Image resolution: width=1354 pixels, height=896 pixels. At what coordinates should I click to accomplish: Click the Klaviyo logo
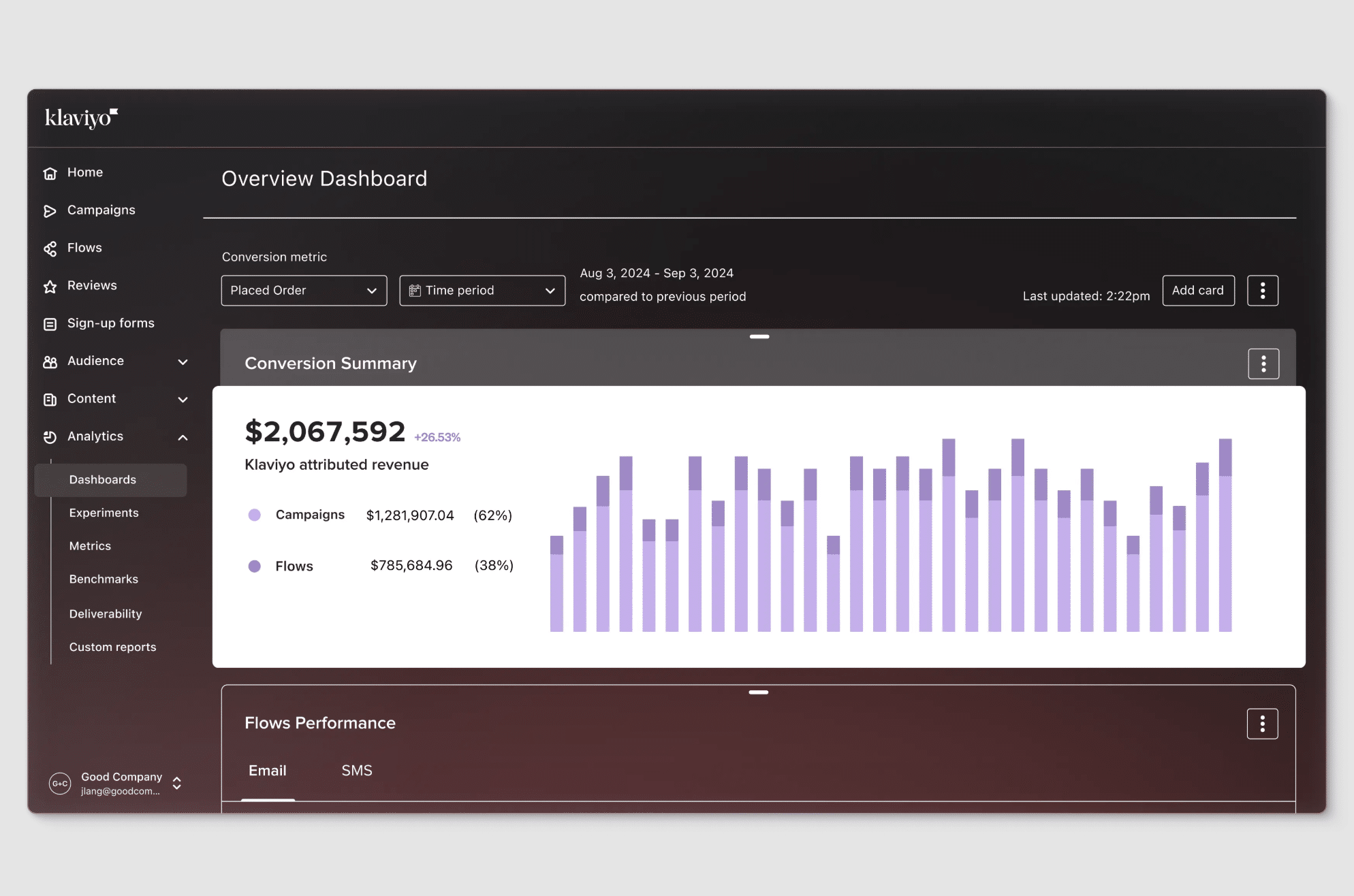pyautogui.click(x=81, y=118)
